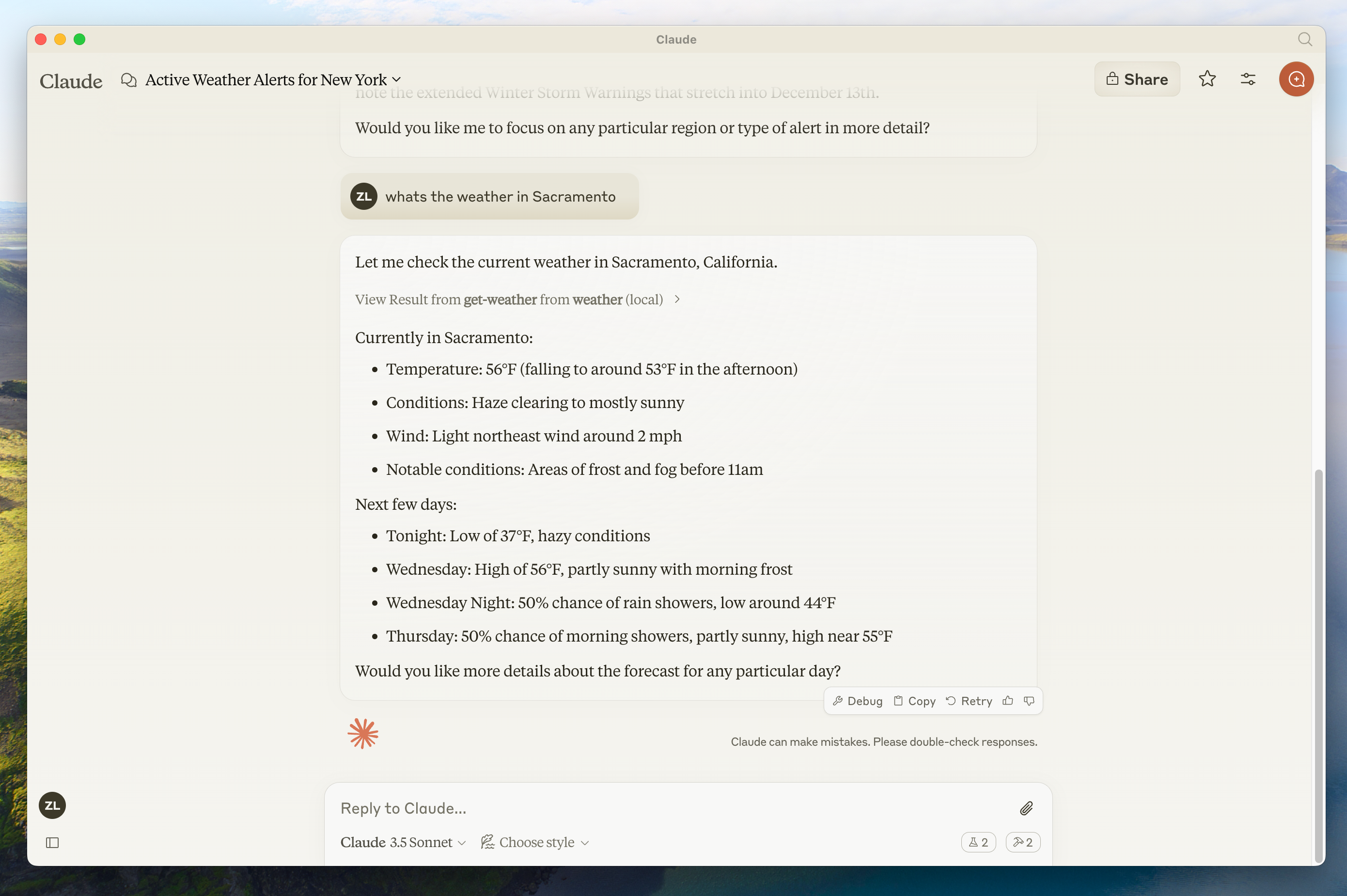Screen dimensions: 1347x896
Task: Click the search magnifier in title bar
Action: pos(1305,39)
